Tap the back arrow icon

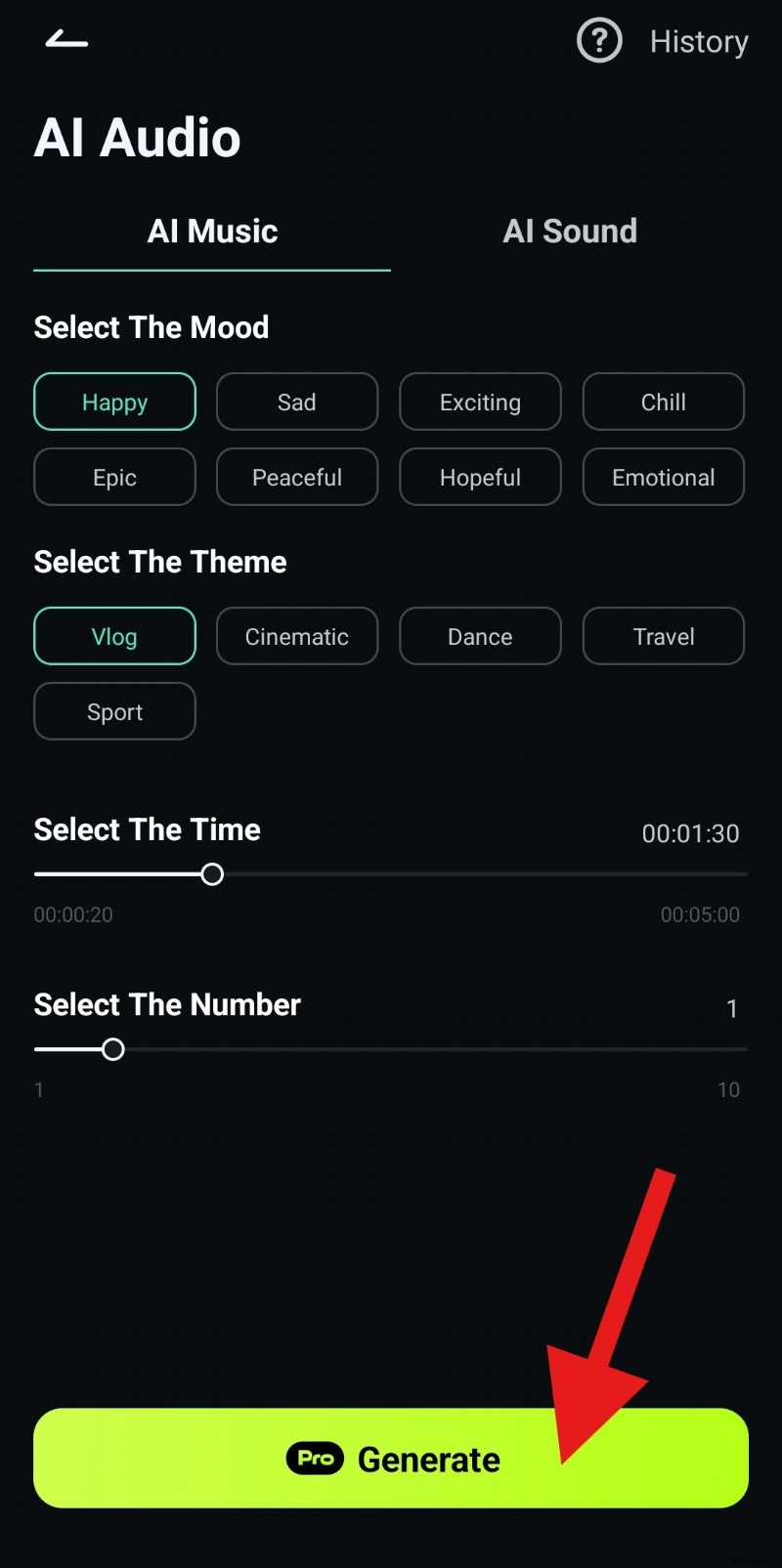point(66,40)
